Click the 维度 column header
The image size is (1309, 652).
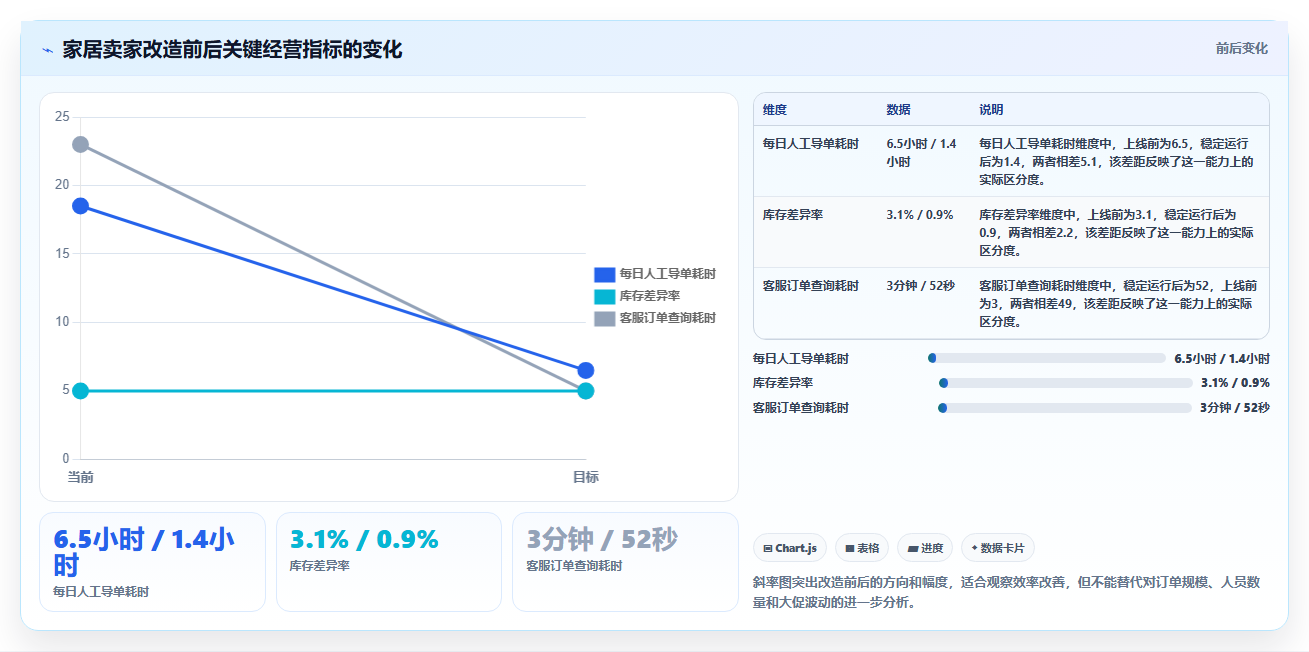coord(775,110)
